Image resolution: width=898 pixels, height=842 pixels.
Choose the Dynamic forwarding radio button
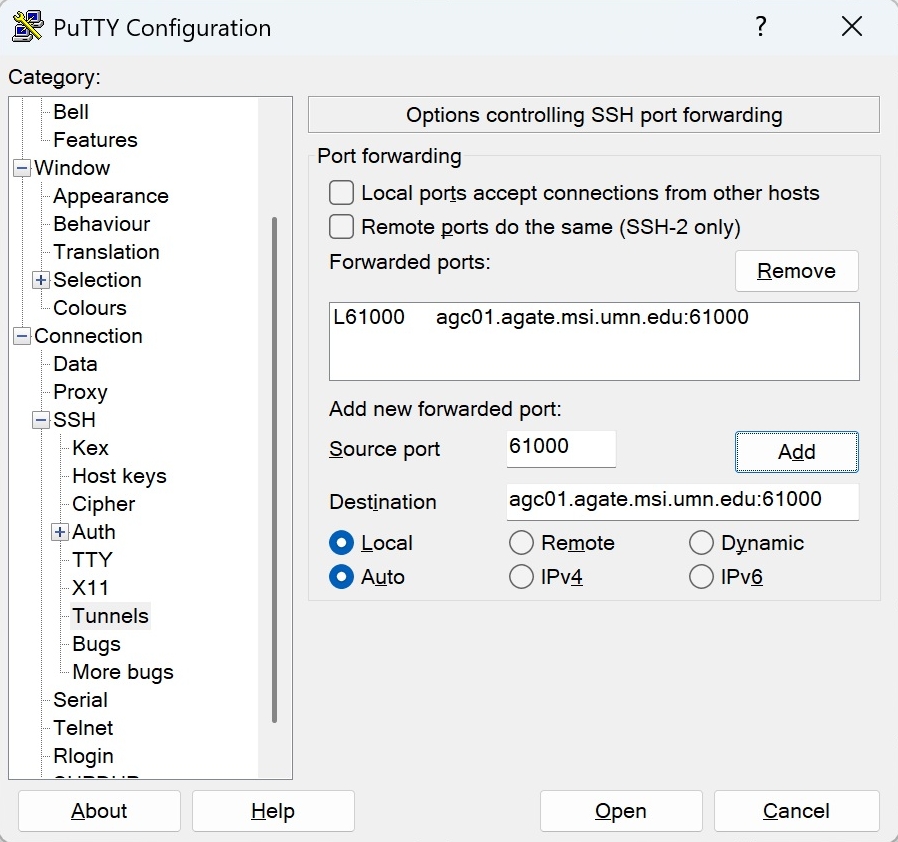pos(701,542)
